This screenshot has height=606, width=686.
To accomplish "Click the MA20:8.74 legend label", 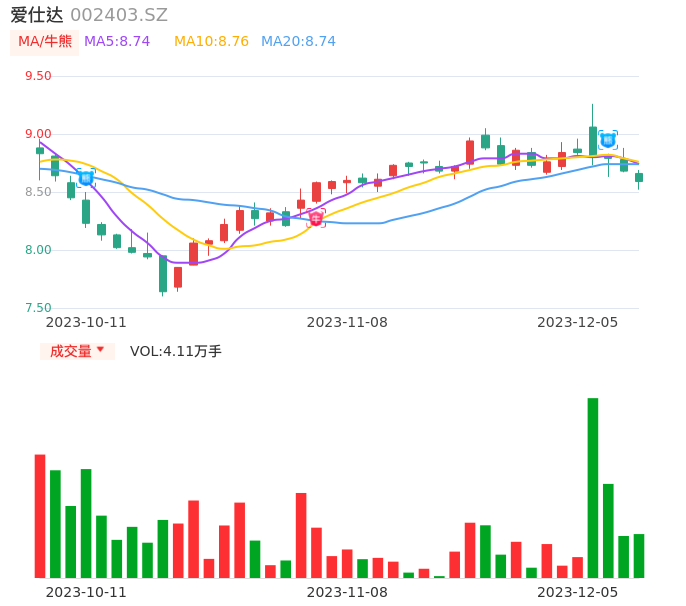I will click(298, 42).
